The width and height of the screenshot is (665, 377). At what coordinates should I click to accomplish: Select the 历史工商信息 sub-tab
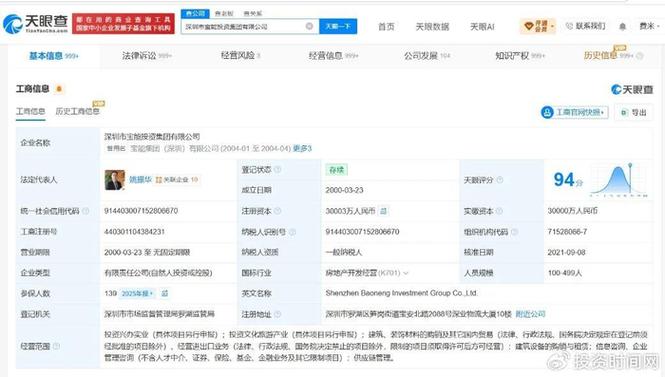click(x=78, y=111)
